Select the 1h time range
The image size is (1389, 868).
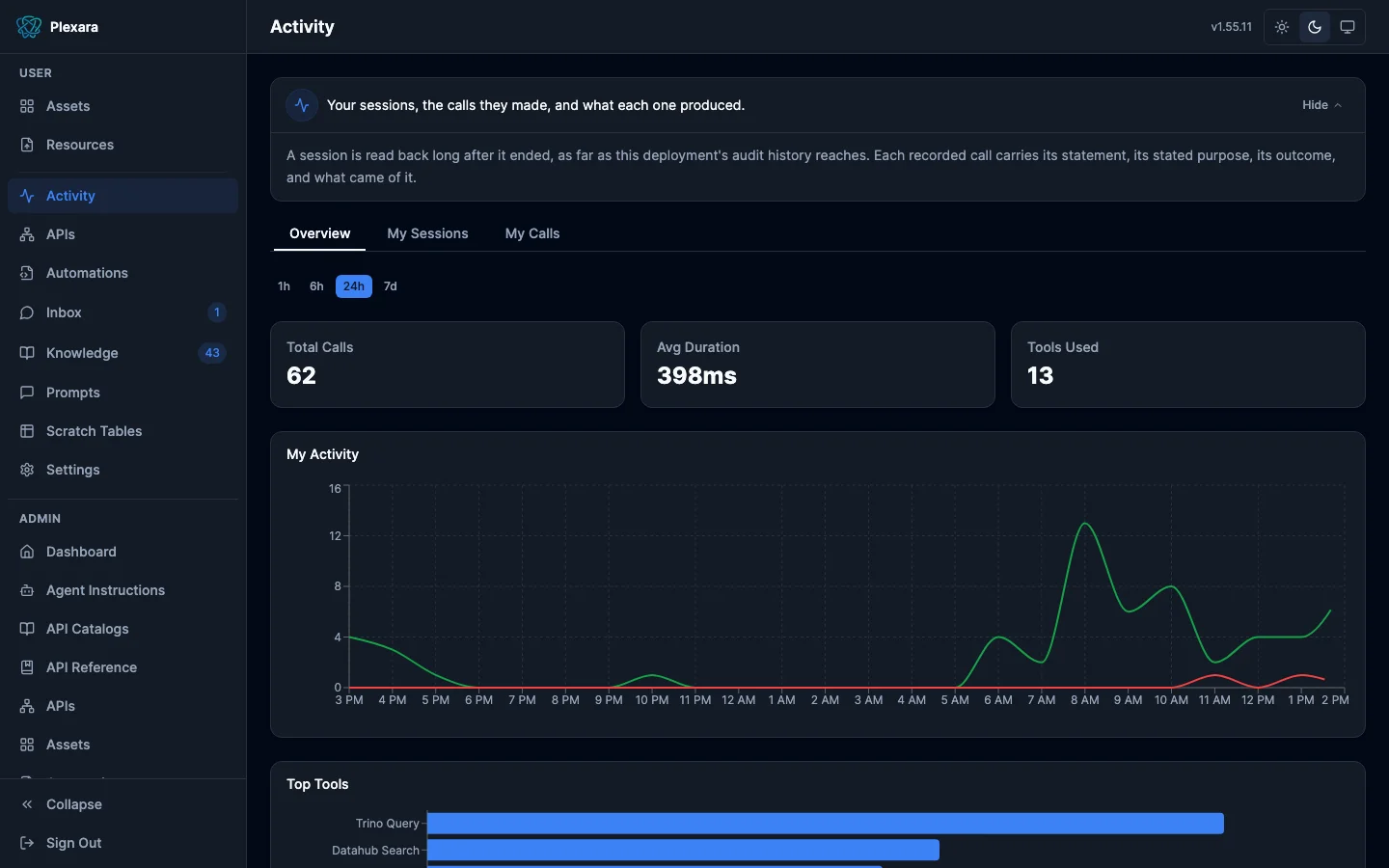[284, 286]
